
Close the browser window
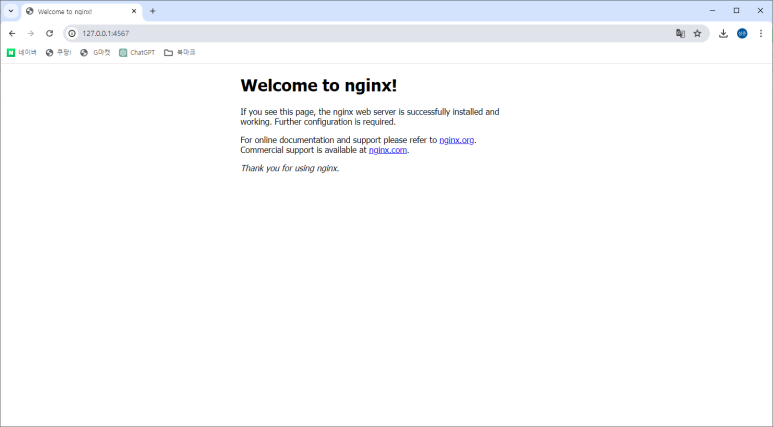760,10
